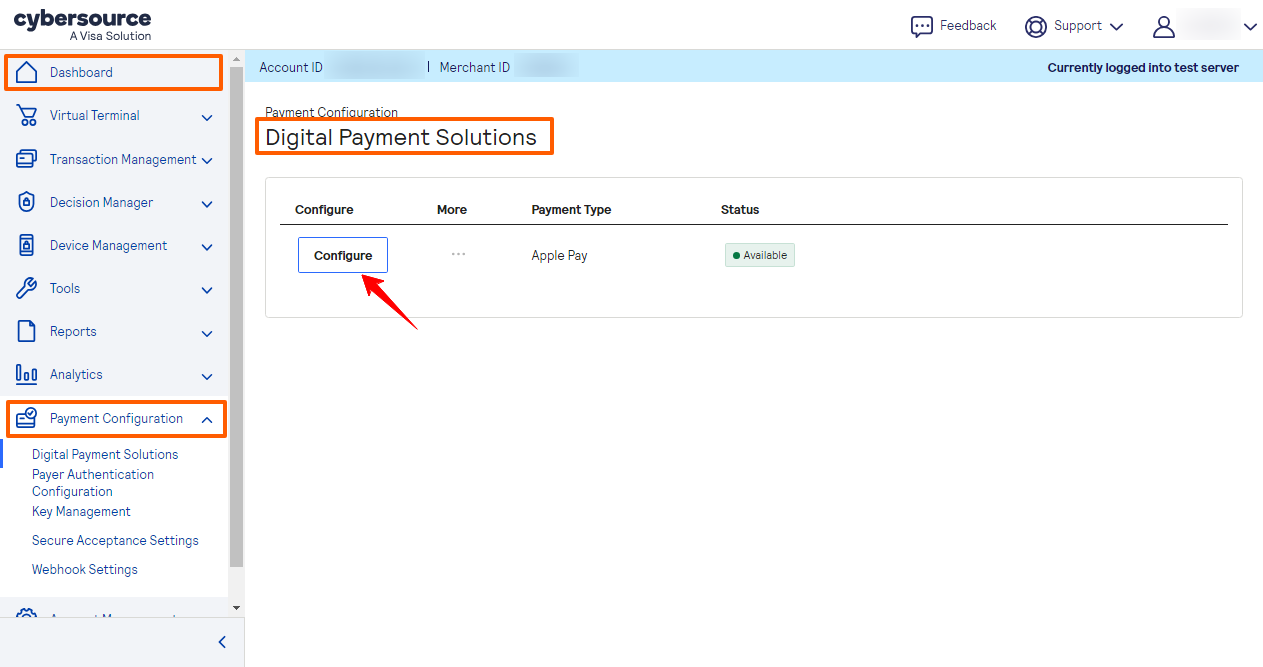
Task: Open Webhook Settings from the sidebar
Action: coord(84,569)
